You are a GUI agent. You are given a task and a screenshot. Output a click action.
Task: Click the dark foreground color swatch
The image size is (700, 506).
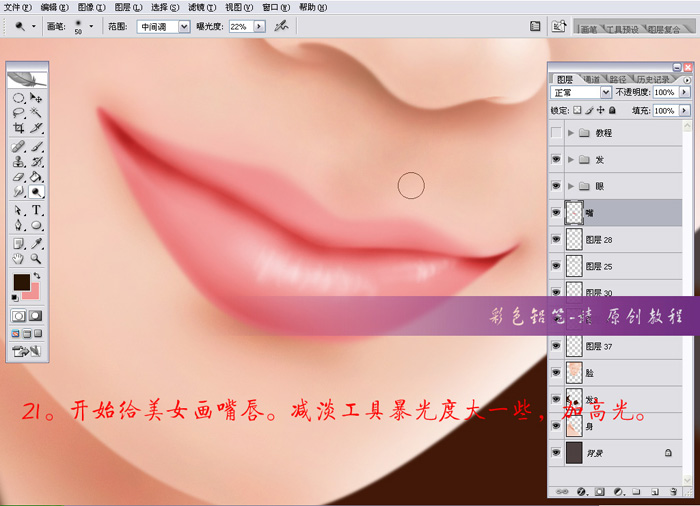pyautogui.click(x=21, y=282)
